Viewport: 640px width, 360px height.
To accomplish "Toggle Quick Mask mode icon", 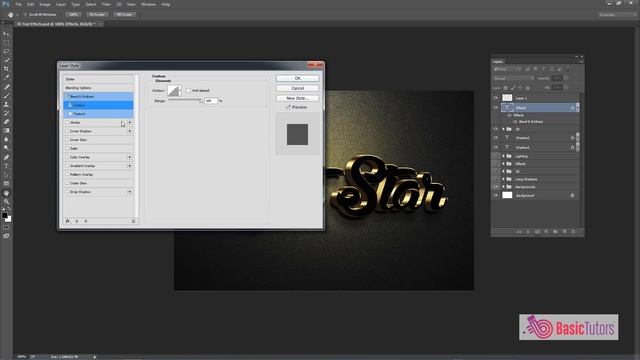I will point(6,227).
